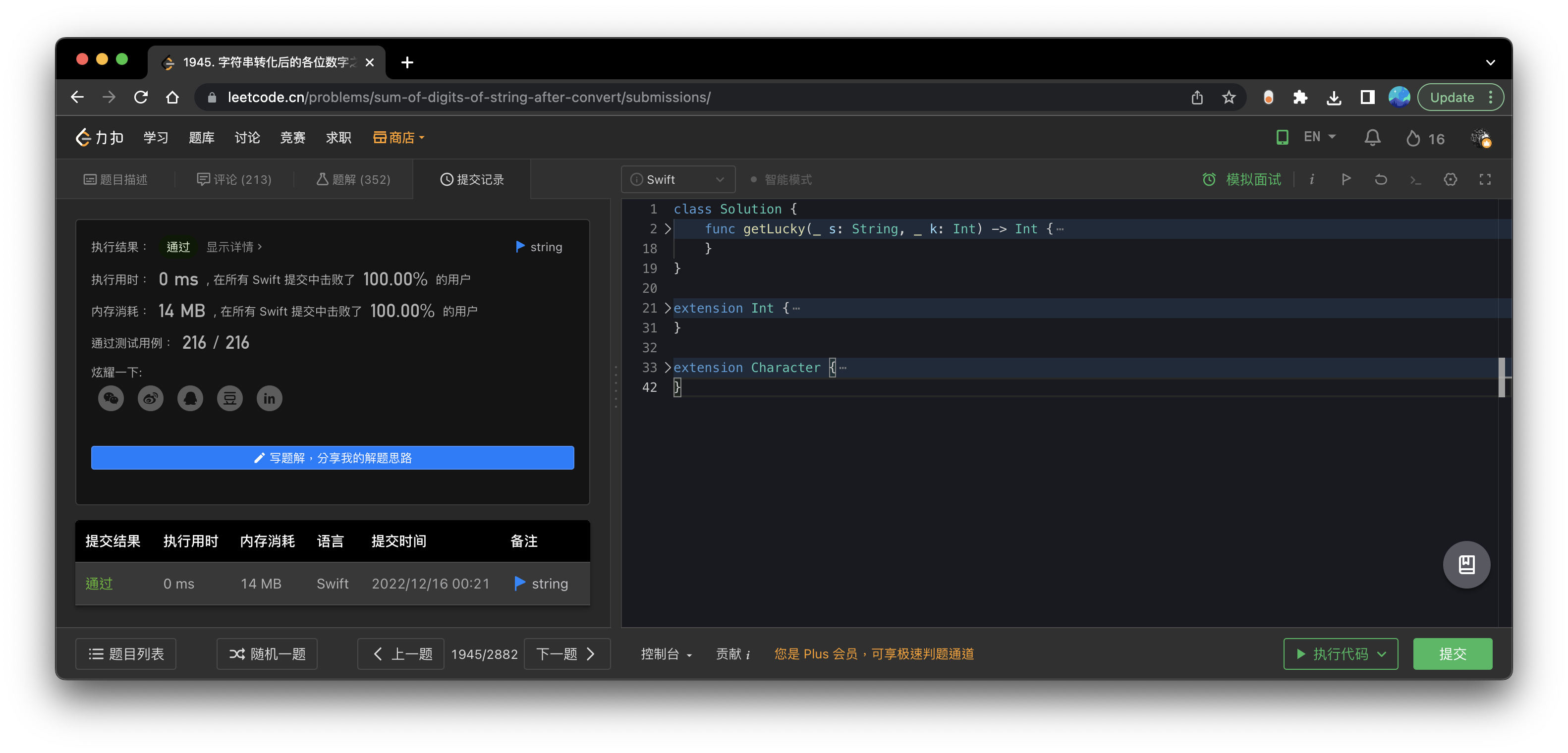Toggle 智能模式 smart mode

[781, 179]
